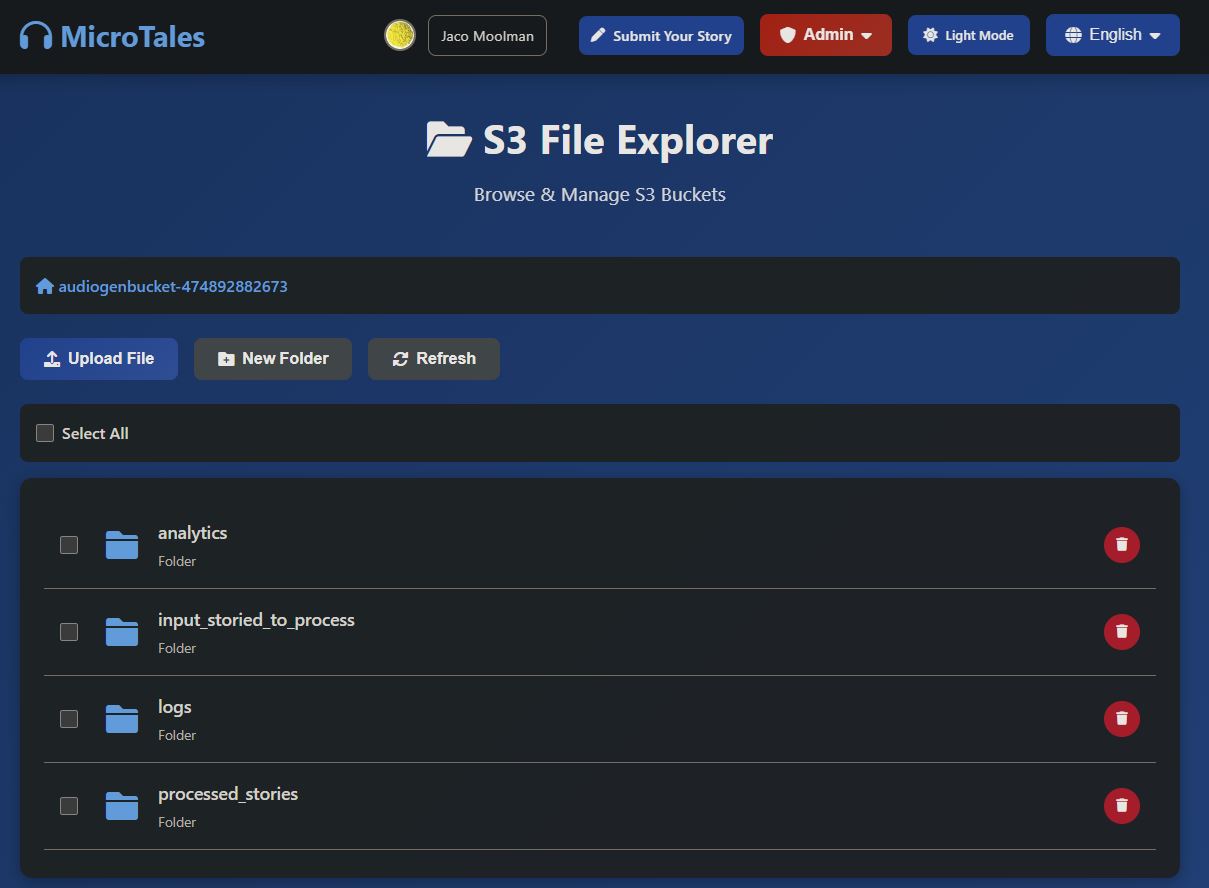
Task: Click the audiogenbucket-474892882673 breadcrumb link
Action: (x=173, y=287)
